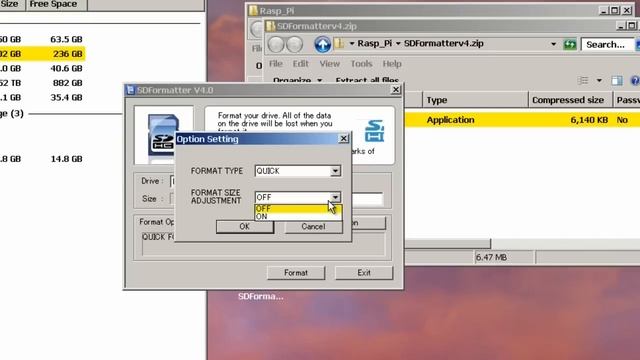Click the Back button in SDFormatterv4.zip window

[x=276, y=44]
